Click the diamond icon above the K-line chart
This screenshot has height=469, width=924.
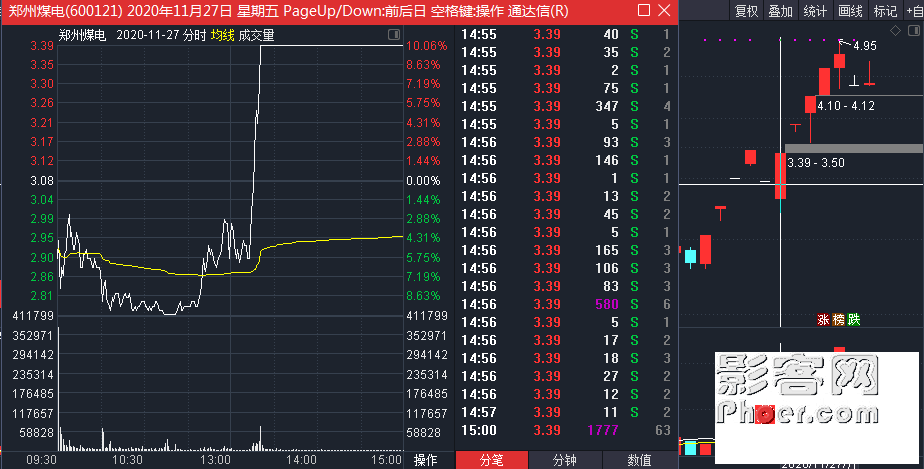pos(895,31)
